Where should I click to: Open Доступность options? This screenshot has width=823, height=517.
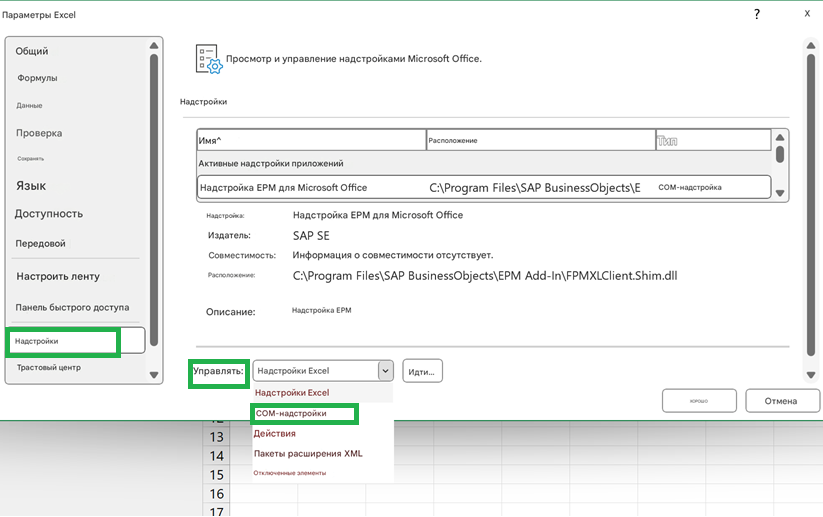click(49, 214)
